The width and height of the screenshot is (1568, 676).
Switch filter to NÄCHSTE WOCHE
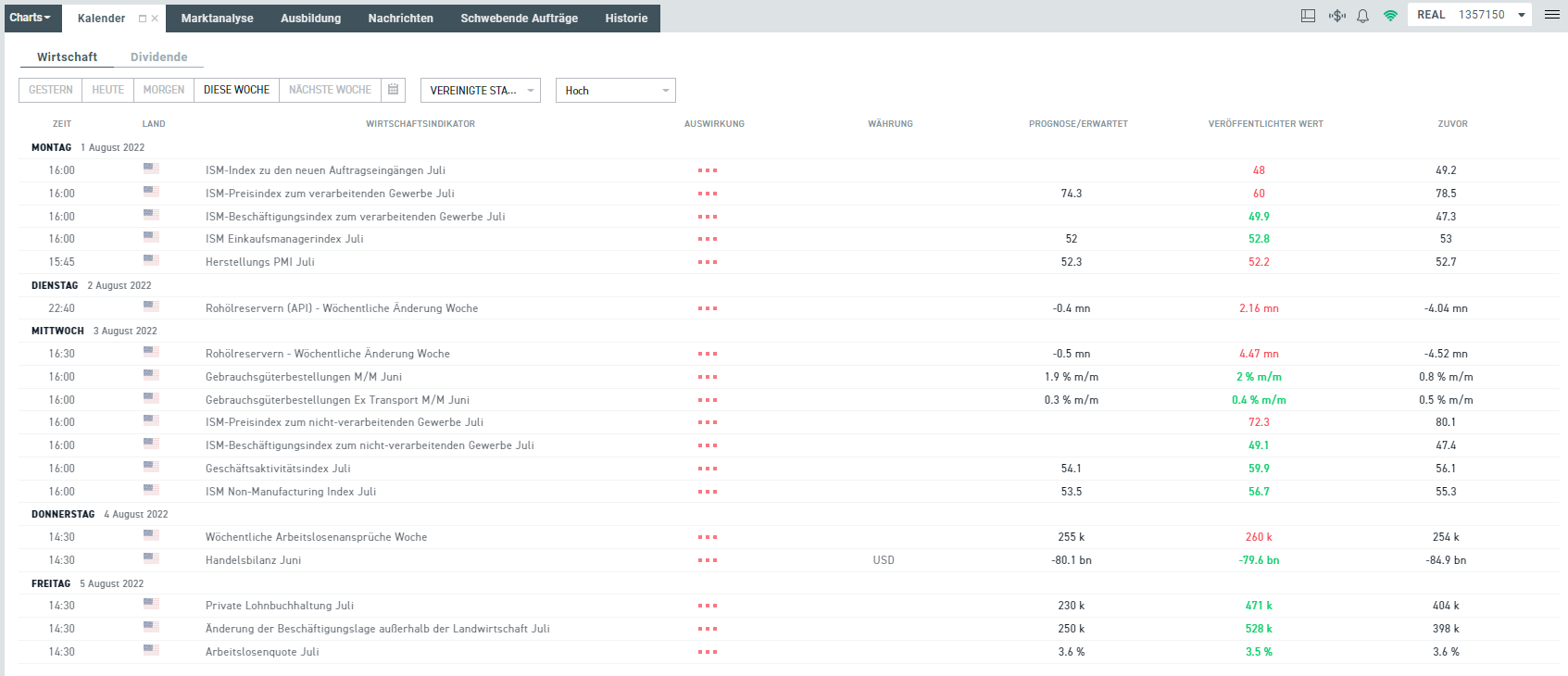click(x=330, y=90)
